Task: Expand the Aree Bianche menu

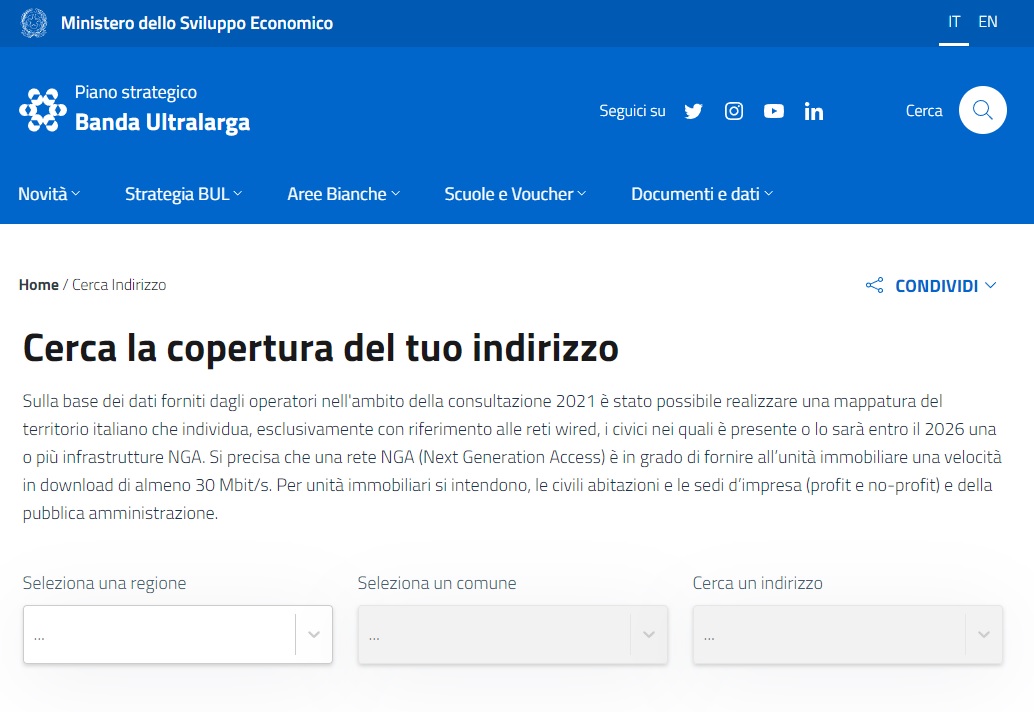Action: [x=343, y=194]
